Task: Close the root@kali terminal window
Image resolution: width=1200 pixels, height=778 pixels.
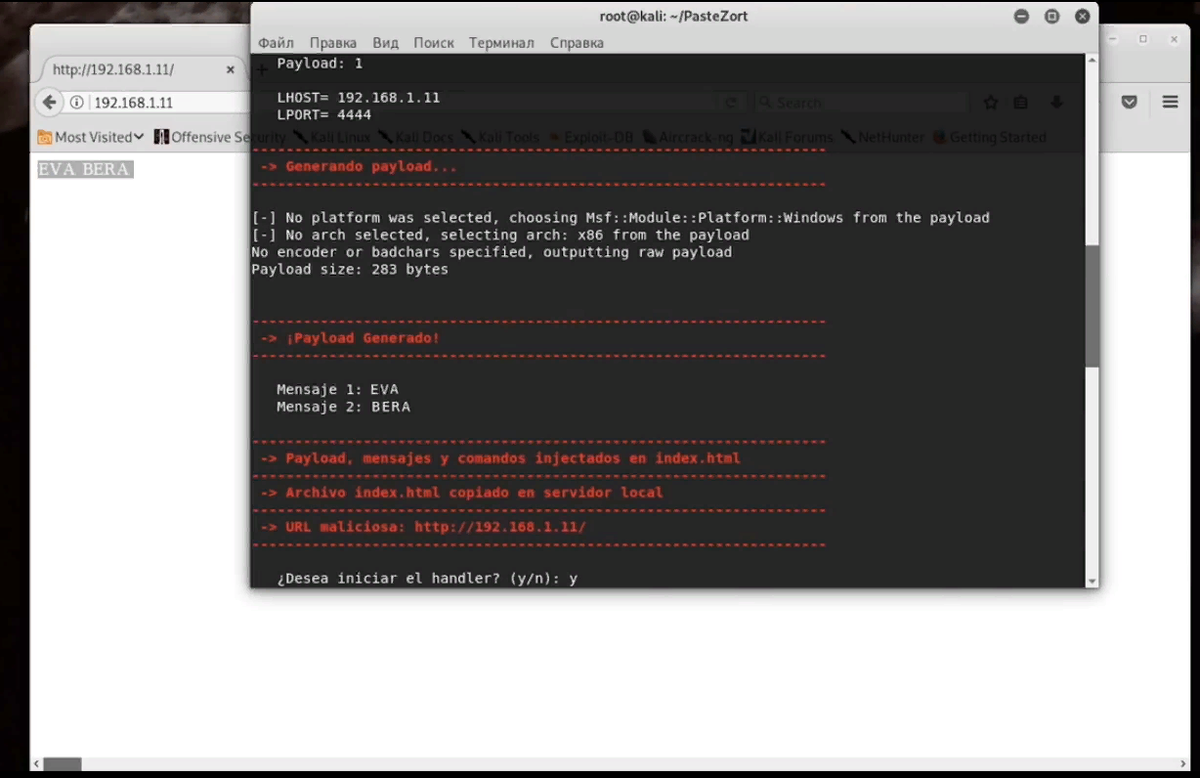Action: (x=1082, y=16)
